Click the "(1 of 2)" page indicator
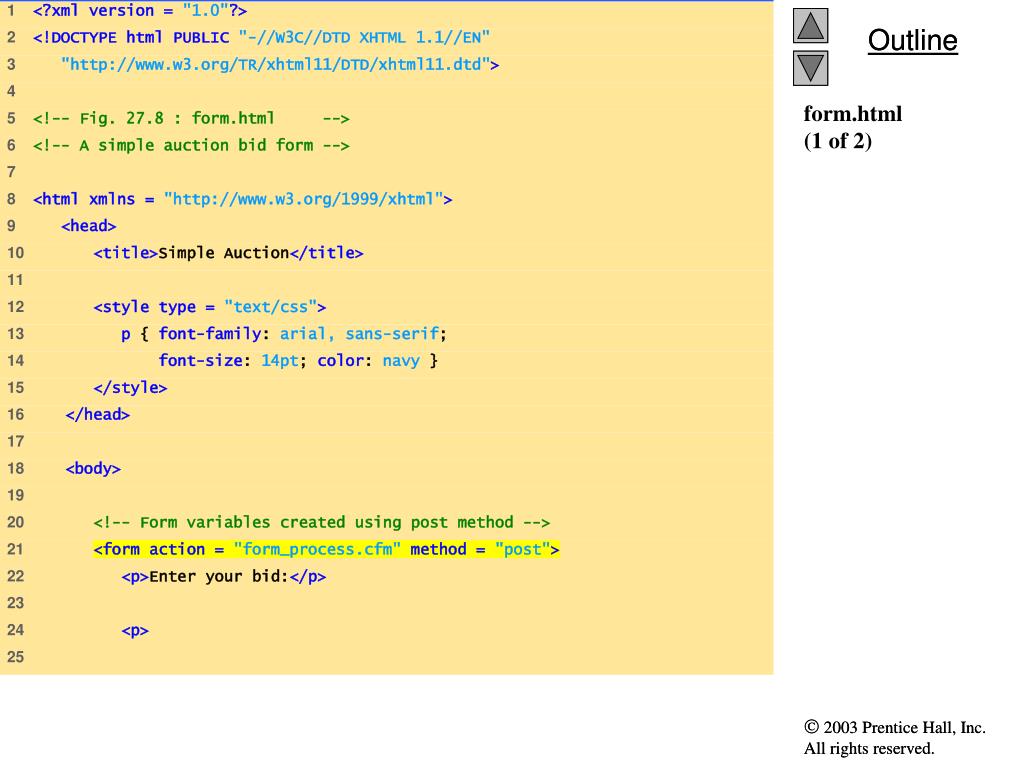Viewport: 1024px width, 768px height. click(838, 141)
